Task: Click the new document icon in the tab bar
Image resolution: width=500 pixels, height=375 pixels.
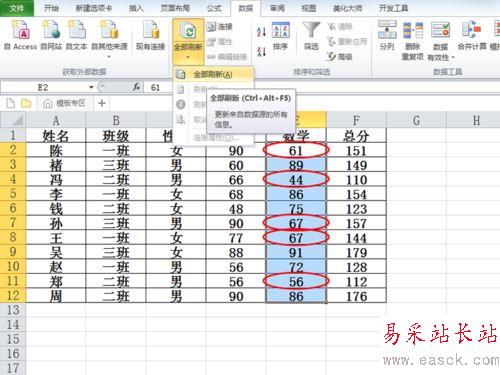Action: point(11,103)
